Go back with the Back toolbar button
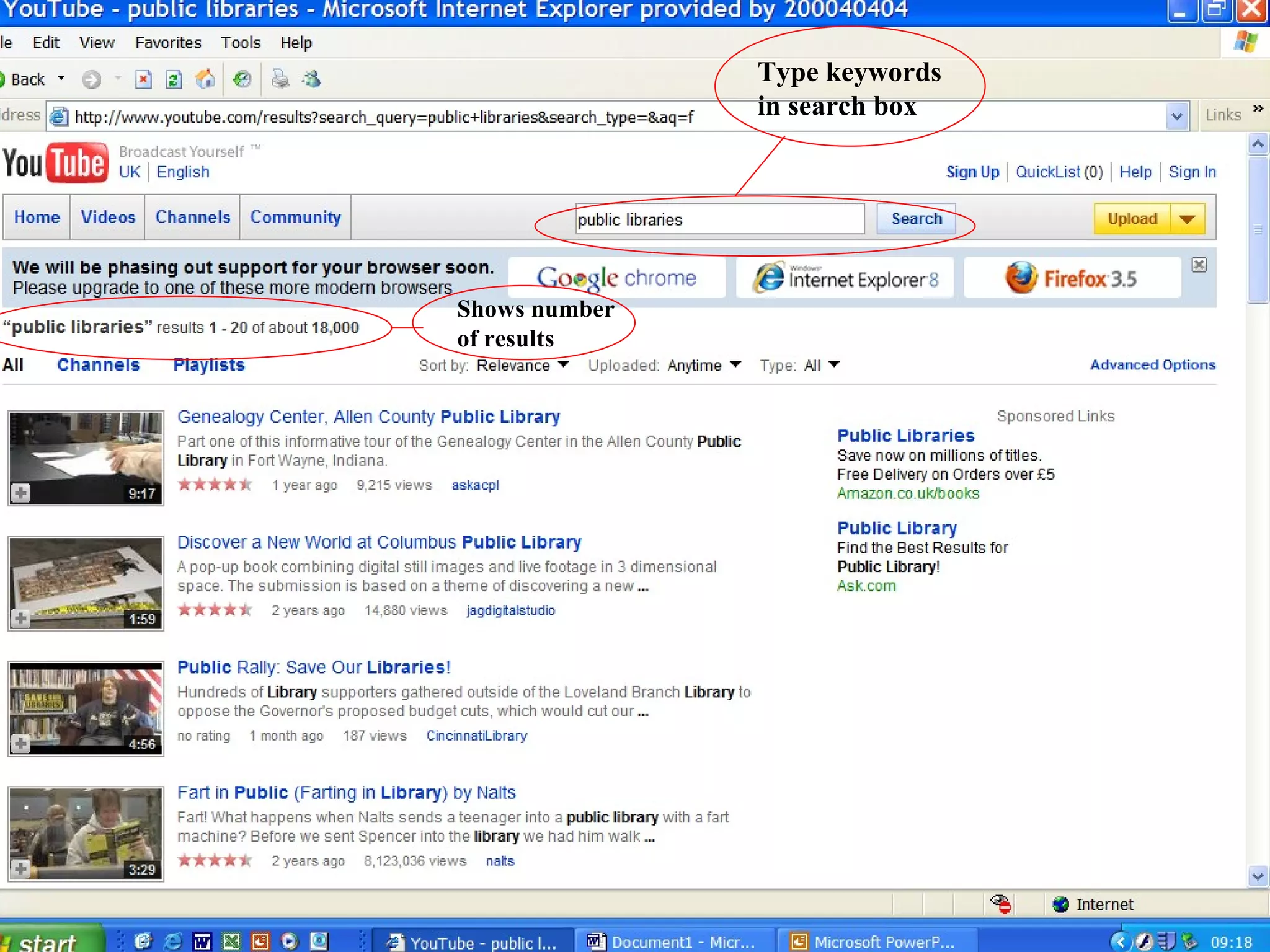This screenshot has width=1270, height=952. pos(24,79)
